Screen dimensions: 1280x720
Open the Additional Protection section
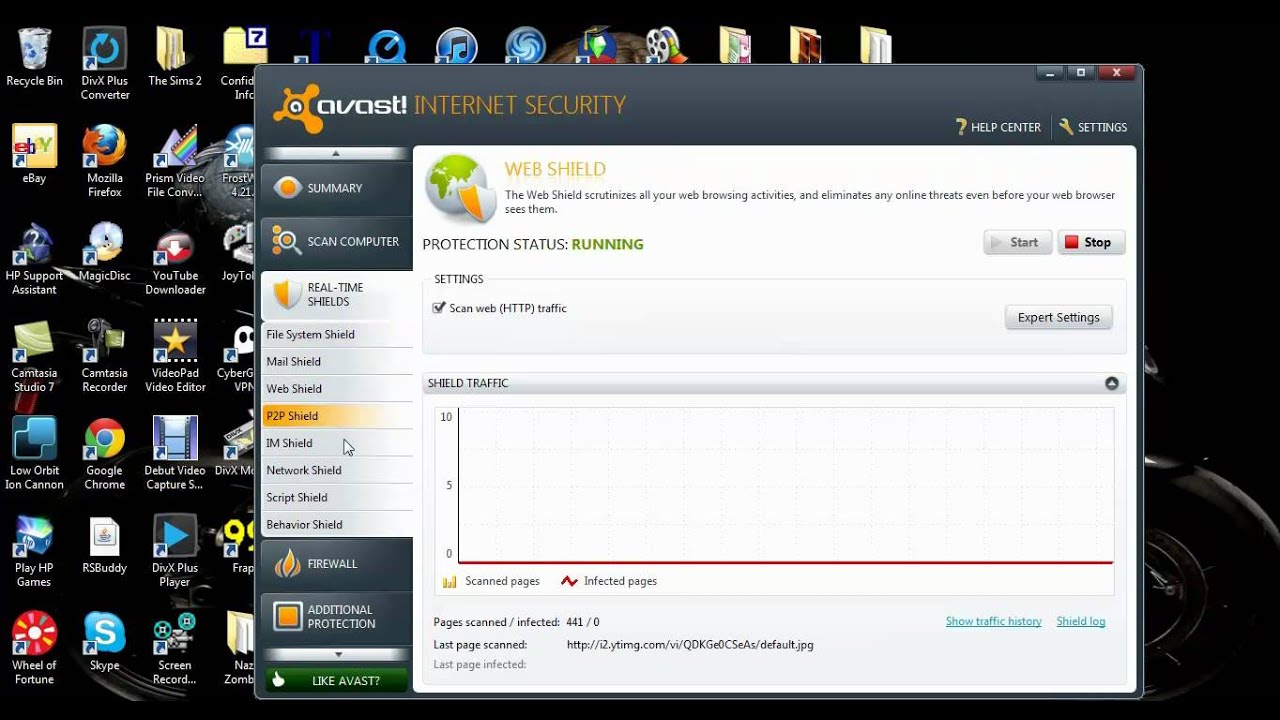tap(336, 616)
